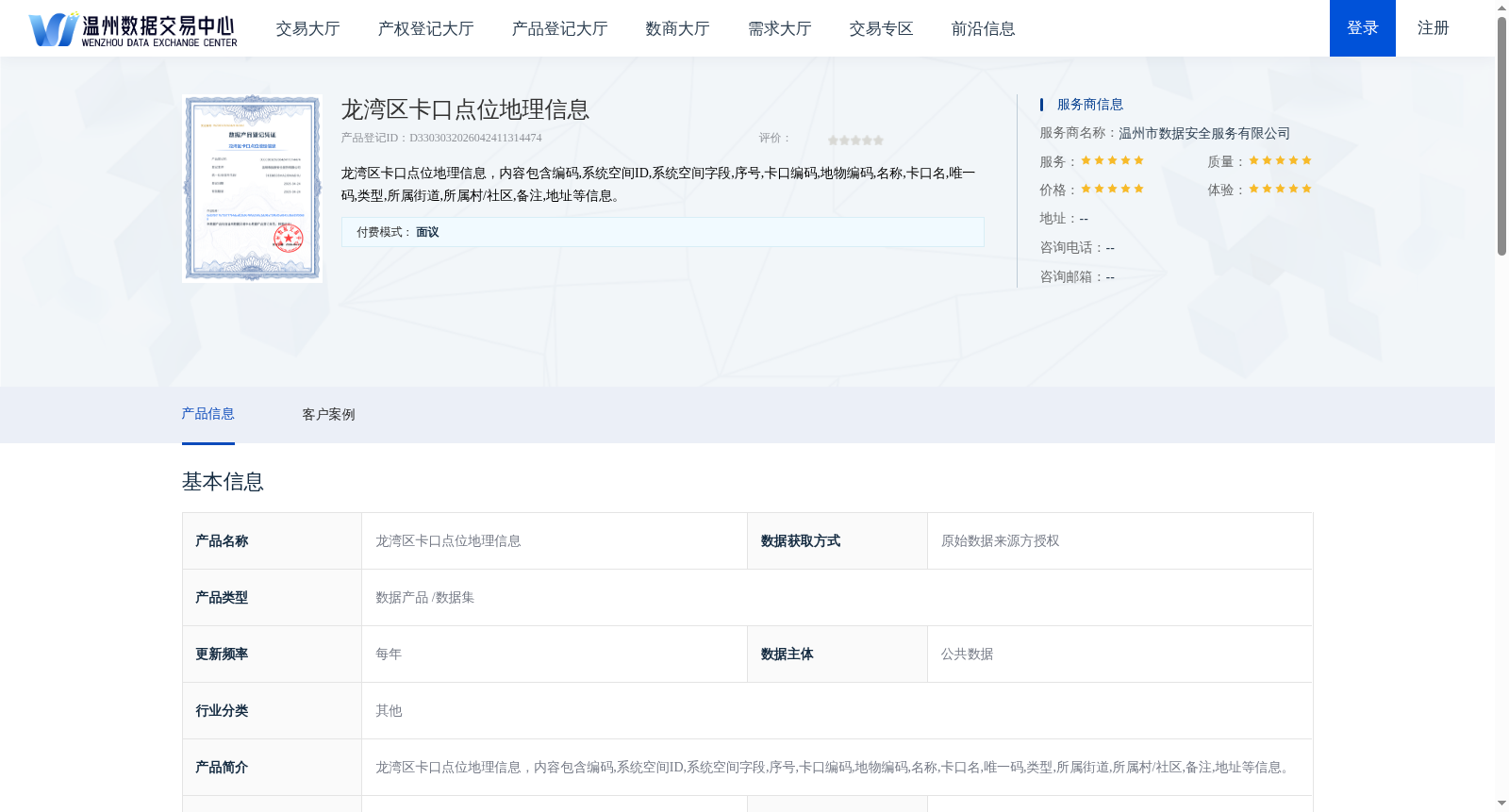Click the 基本信息 section heading
1509x812 pixels.
pyautogui.click(x=223, y=482)
